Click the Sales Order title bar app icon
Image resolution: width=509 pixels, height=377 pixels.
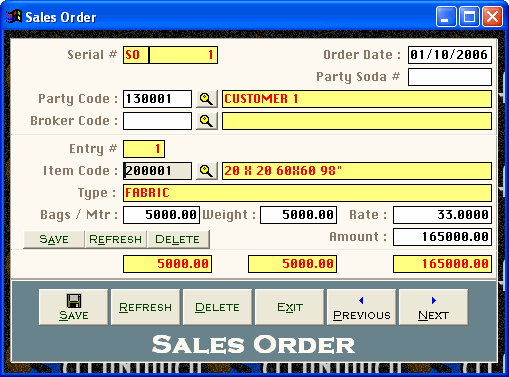pos(14,17)
